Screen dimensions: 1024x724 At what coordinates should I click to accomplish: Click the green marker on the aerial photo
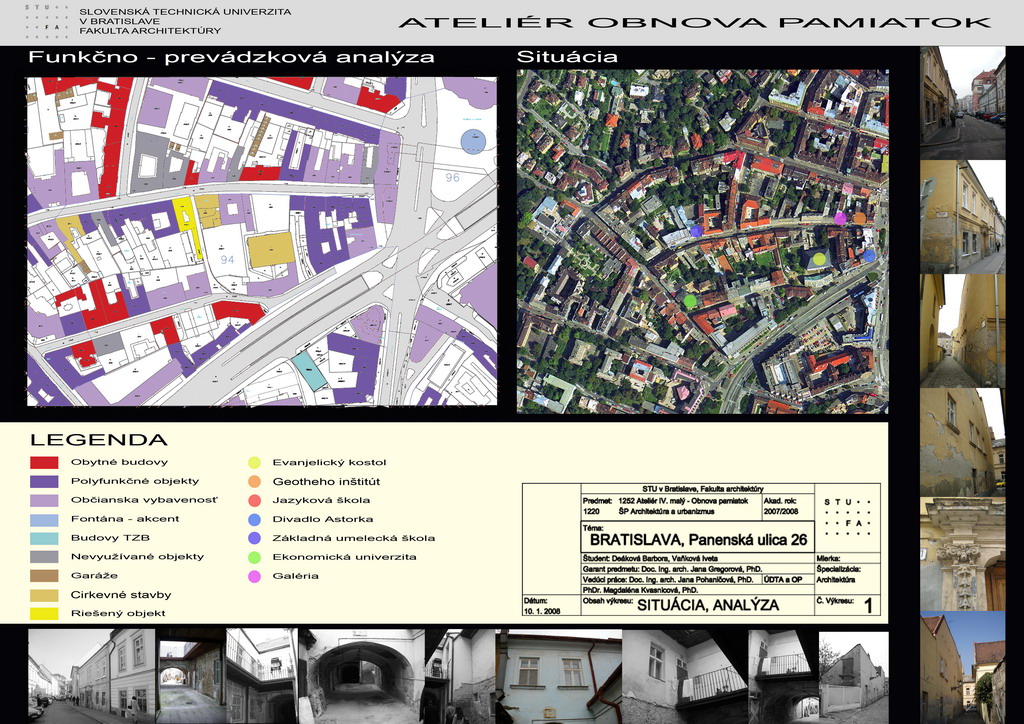(x=690, y=301)
